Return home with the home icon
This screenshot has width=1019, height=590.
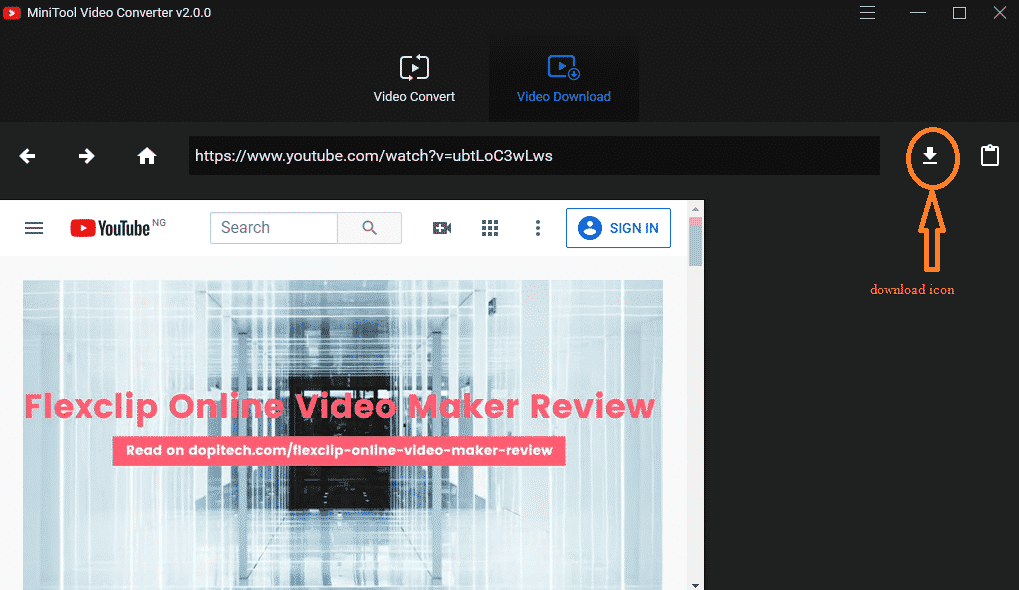[146, 156]
